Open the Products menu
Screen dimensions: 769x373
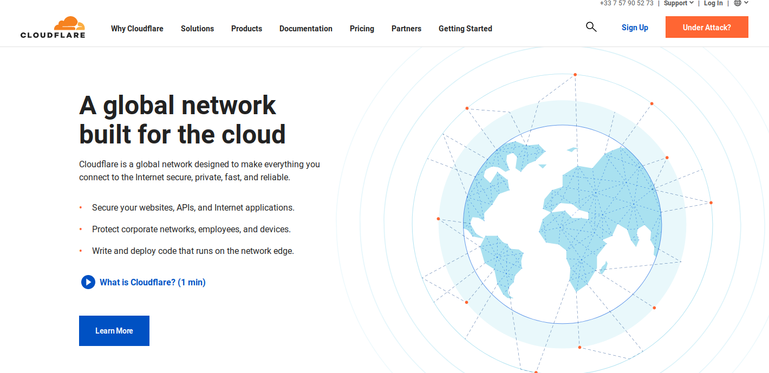pos(247,28)
